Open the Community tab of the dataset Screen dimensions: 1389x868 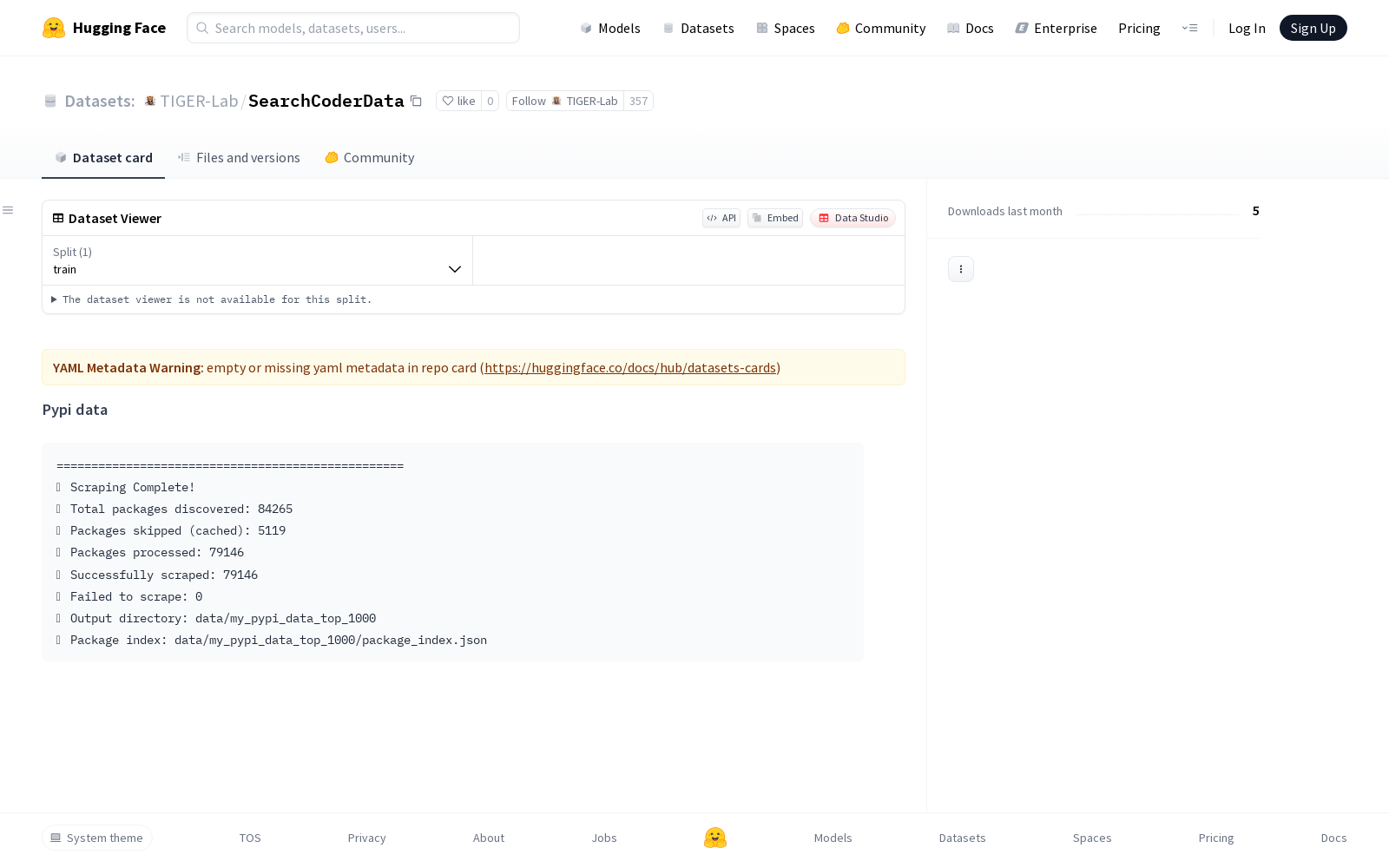(x=370, y=157)
